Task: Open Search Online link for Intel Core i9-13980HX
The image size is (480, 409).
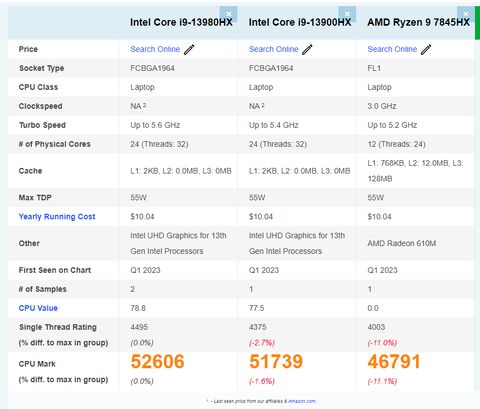Action: pos(155,49)
